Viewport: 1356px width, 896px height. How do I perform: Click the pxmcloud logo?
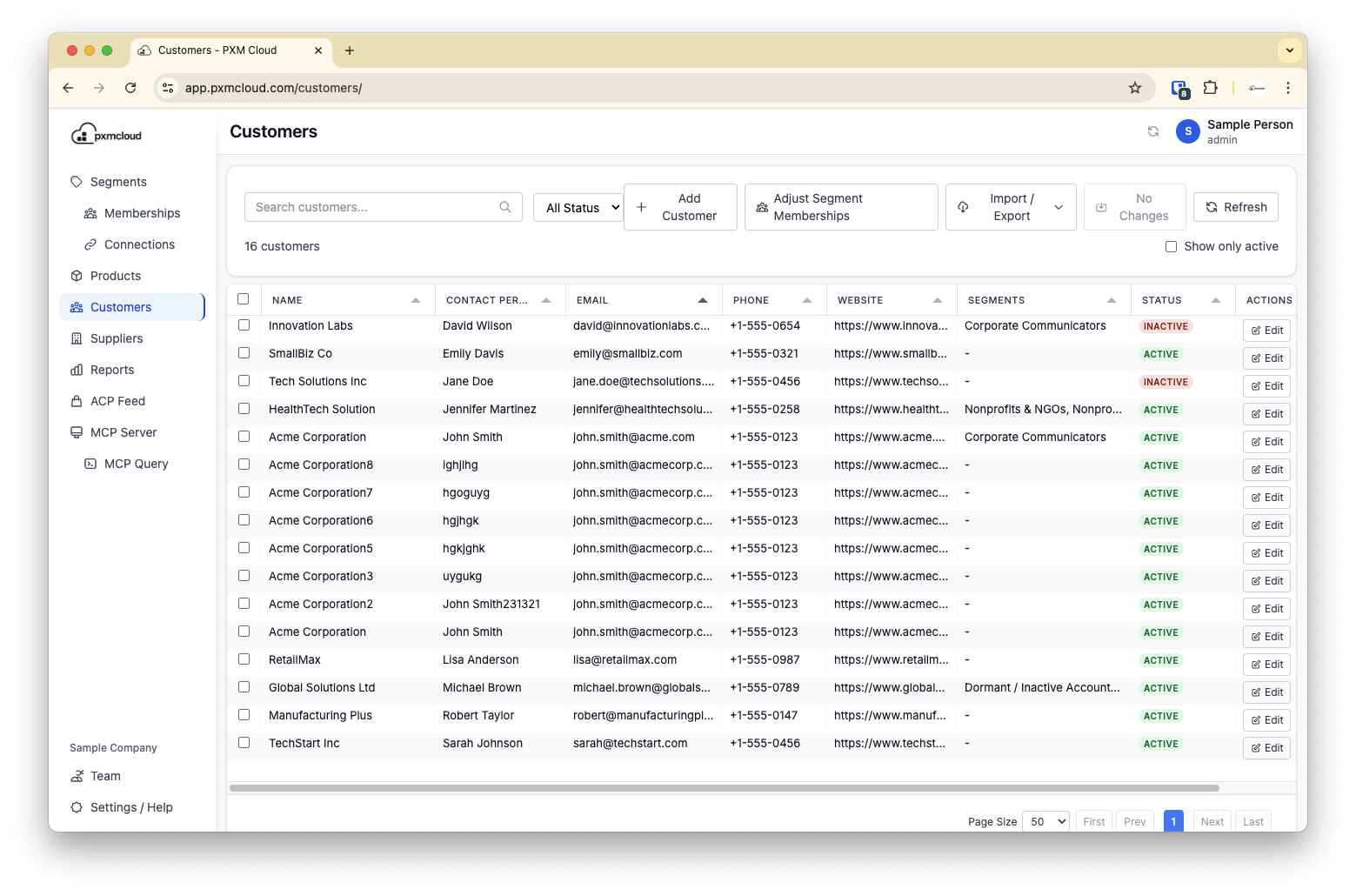106,134
